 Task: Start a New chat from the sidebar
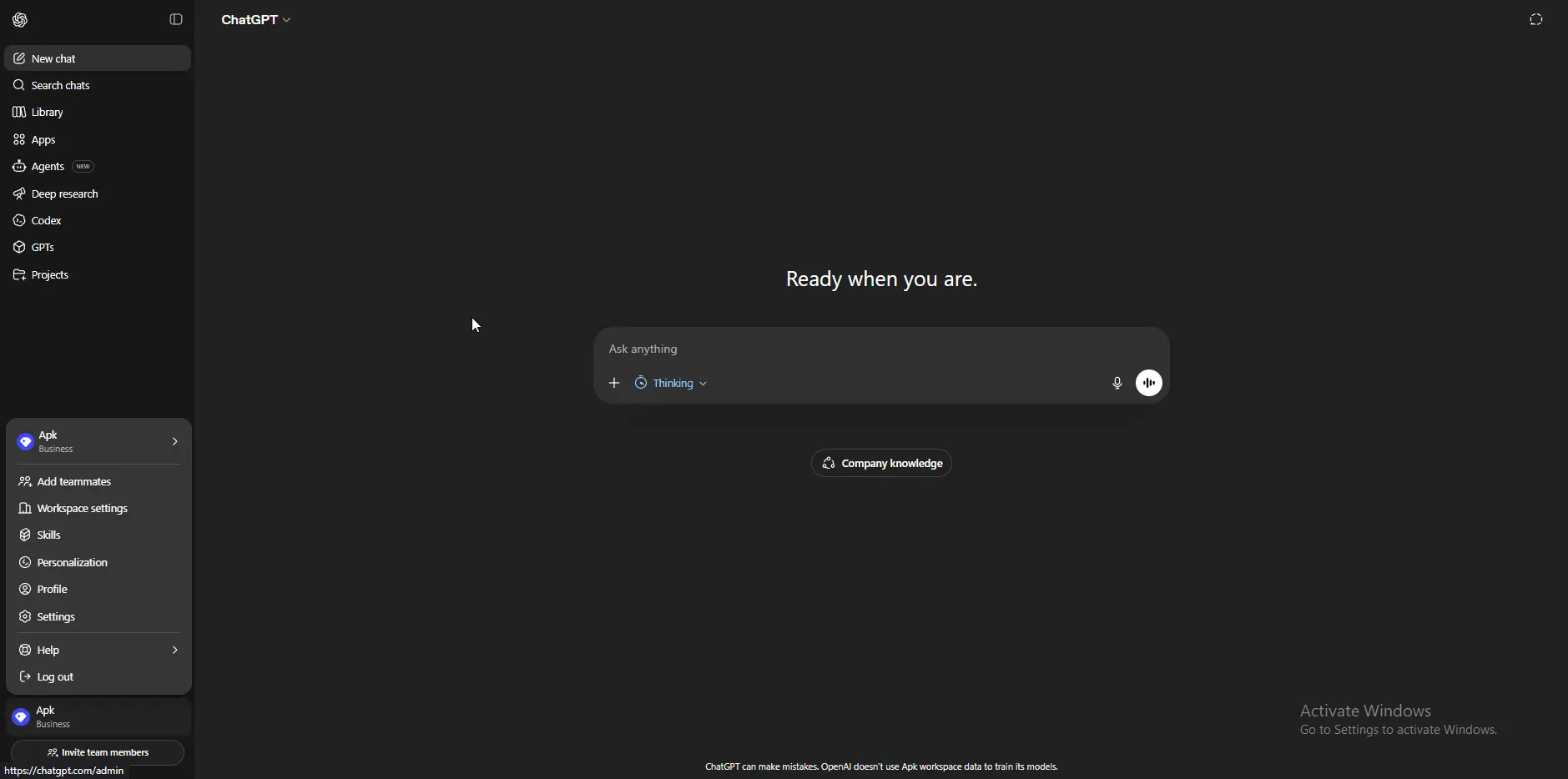[98, 58]
